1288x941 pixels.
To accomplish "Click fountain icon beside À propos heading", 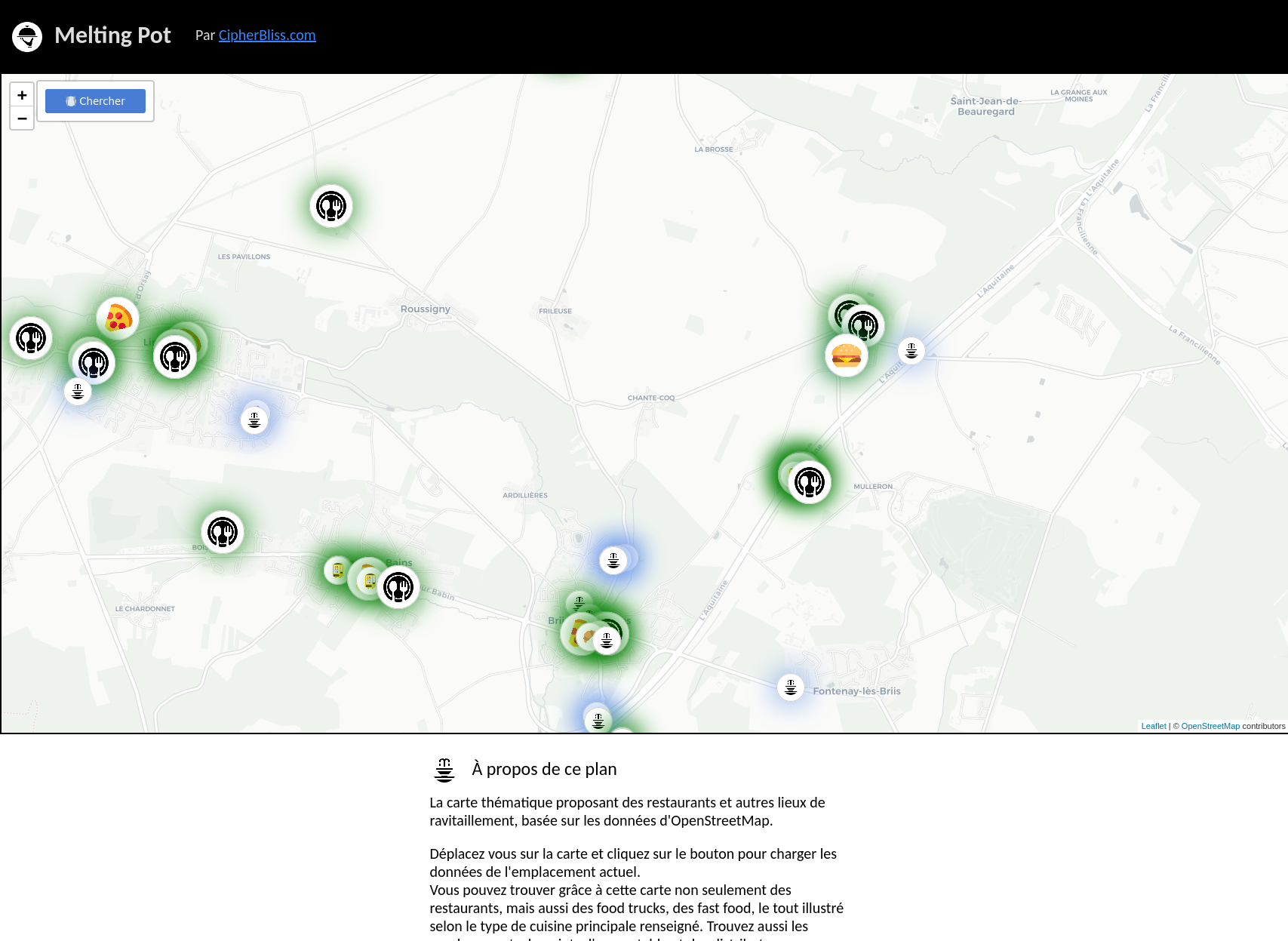I will click(x=444, y=770).
